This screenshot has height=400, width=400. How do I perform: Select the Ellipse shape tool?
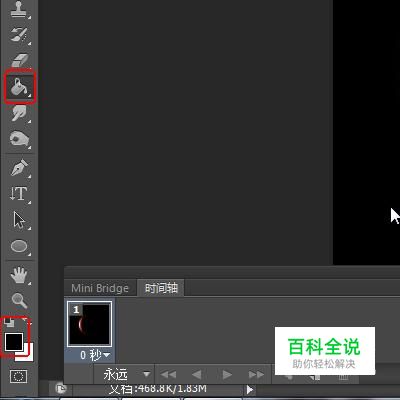19,246
